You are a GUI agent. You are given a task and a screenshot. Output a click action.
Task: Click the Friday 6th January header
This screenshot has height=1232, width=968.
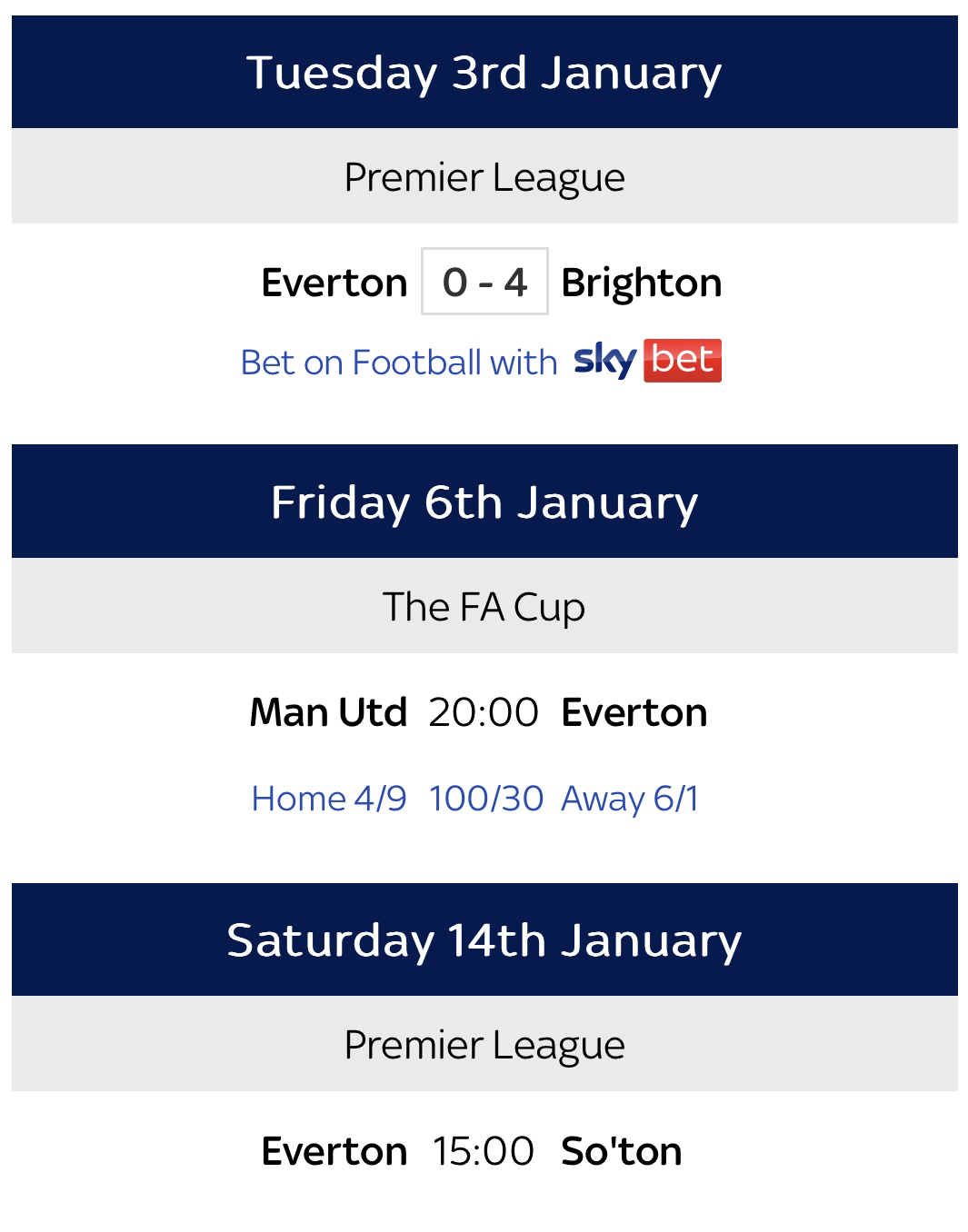pos(484,502)
